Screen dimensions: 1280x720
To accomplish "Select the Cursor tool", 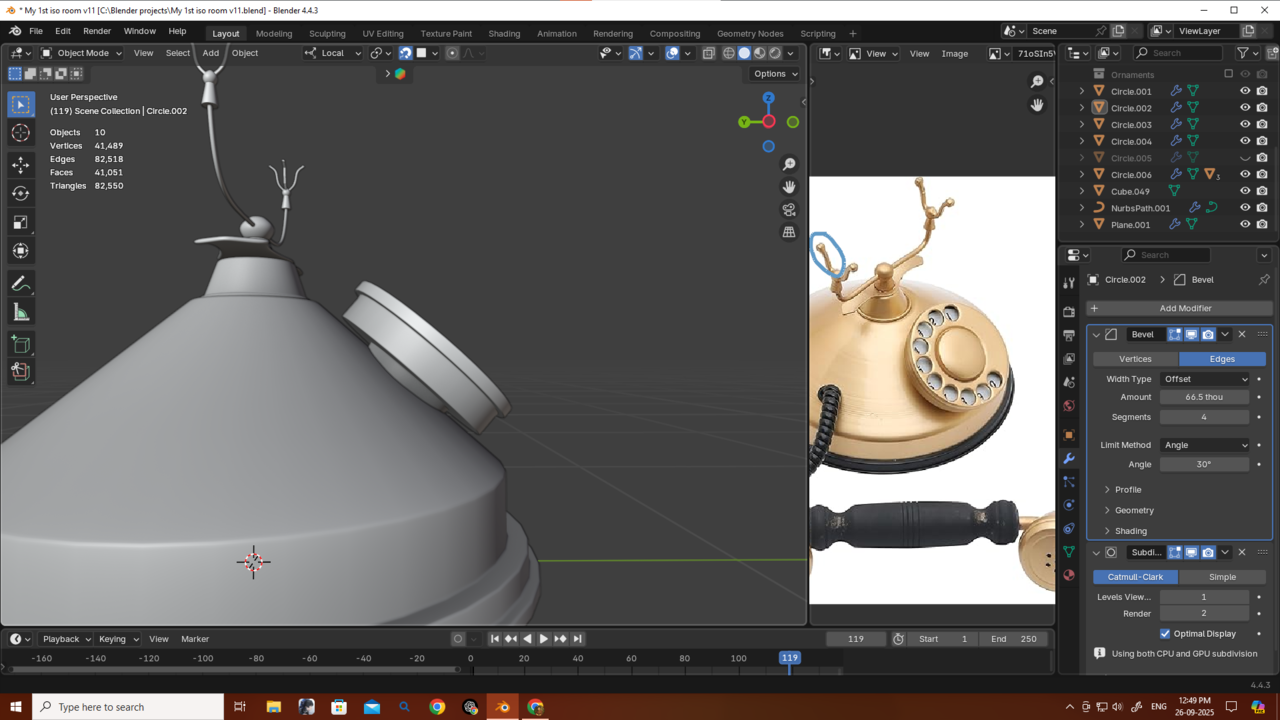I will [21, 133].
